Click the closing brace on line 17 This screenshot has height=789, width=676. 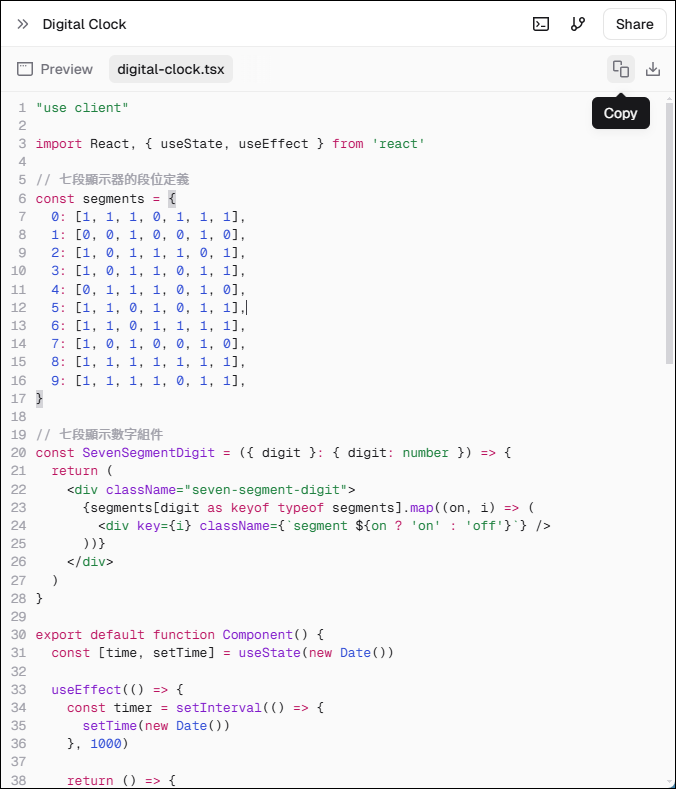(39, 399)
